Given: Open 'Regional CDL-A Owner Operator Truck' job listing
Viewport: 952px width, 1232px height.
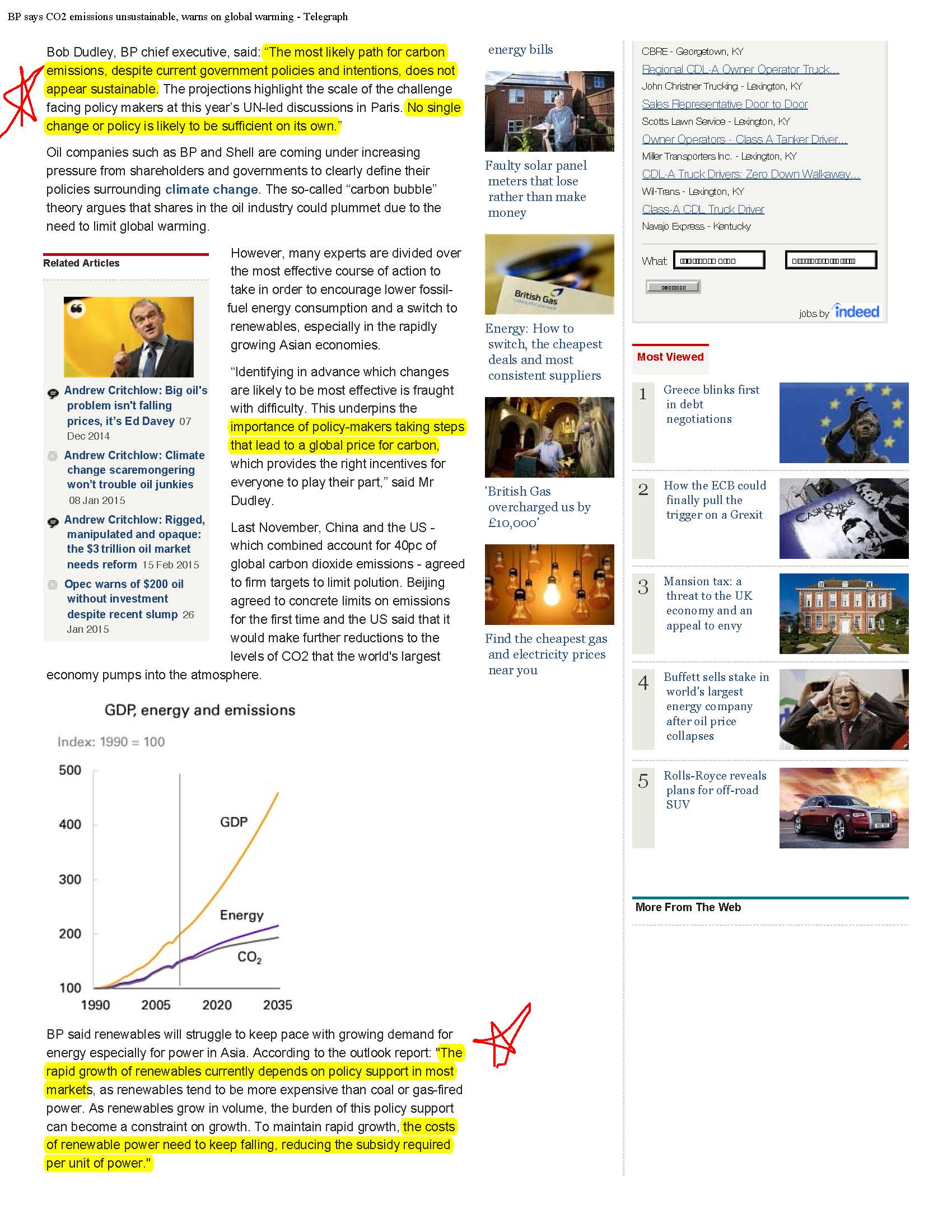Looking at the screenshot, I should coord(740,69).
